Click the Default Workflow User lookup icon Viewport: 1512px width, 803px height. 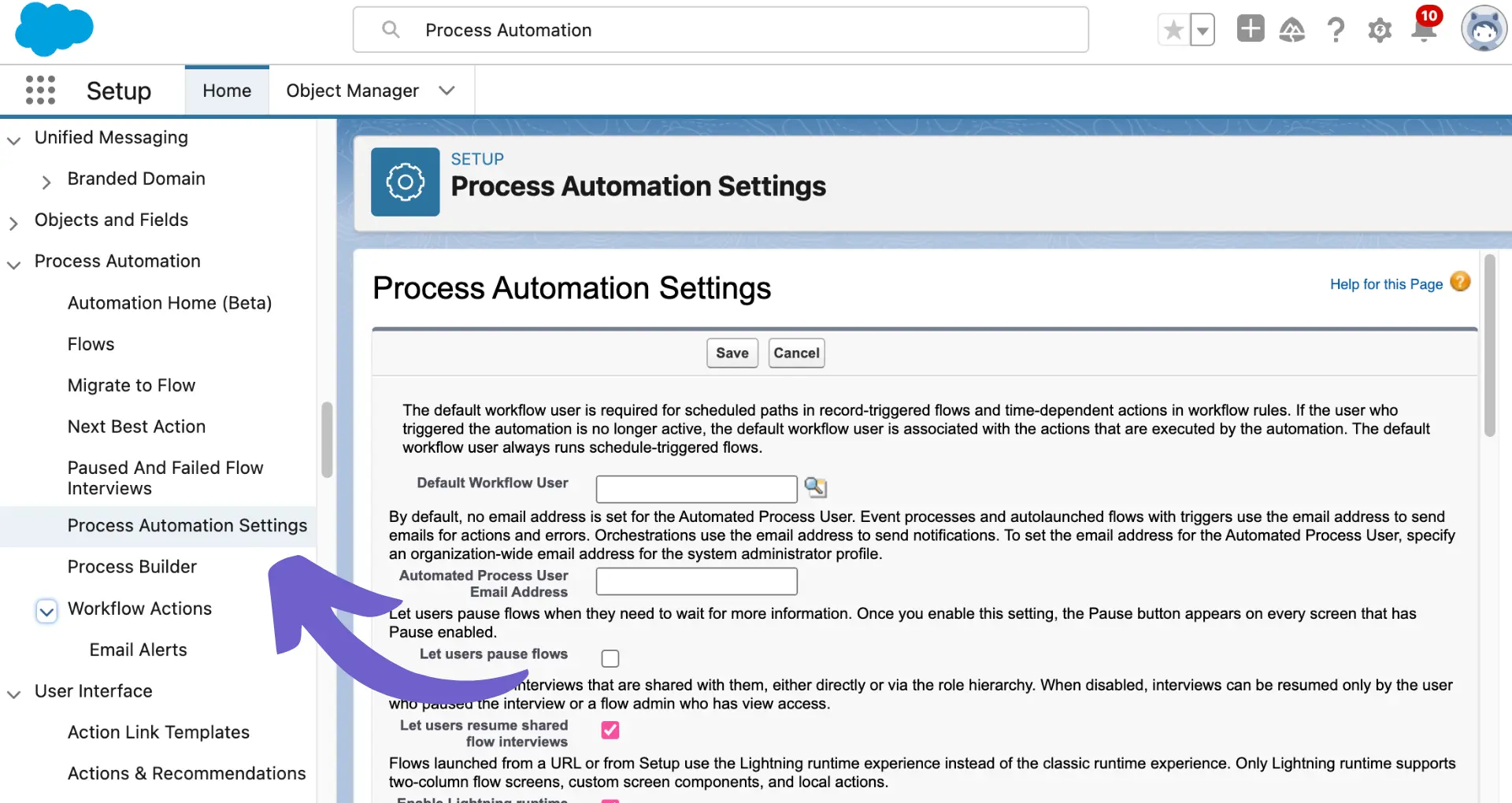click(816, 487)
